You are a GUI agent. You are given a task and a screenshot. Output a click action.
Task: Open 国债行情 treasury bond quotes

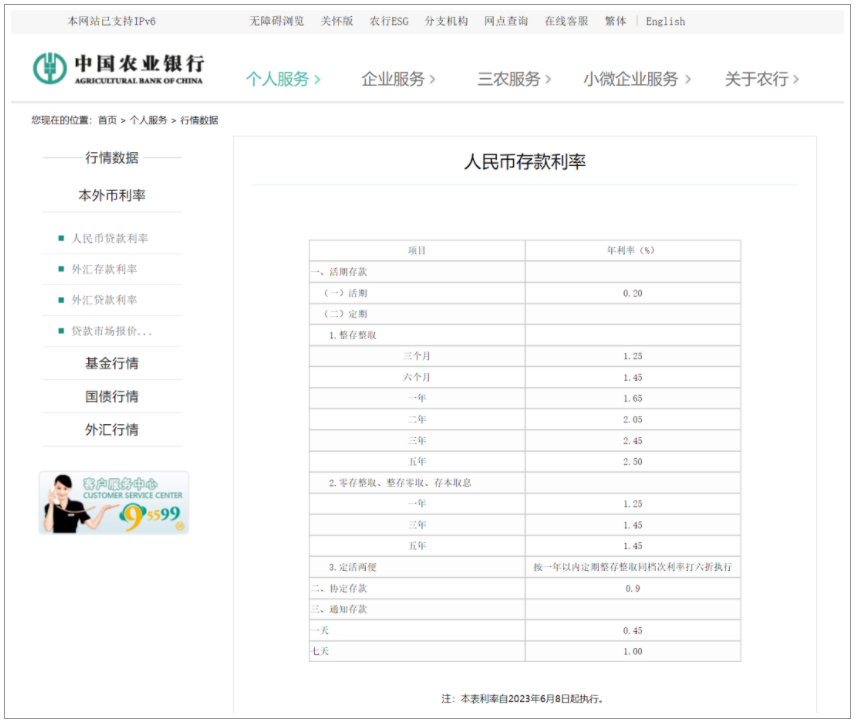coord(113,396)
